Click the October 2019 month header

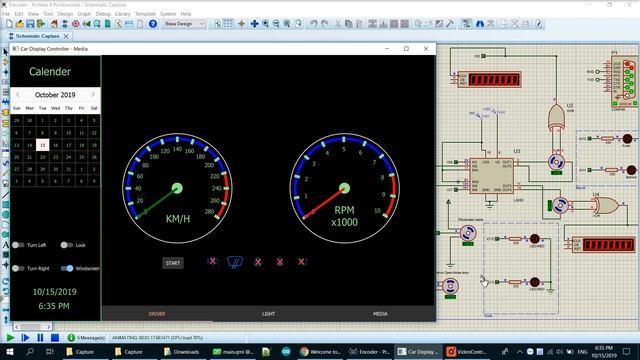55,95
